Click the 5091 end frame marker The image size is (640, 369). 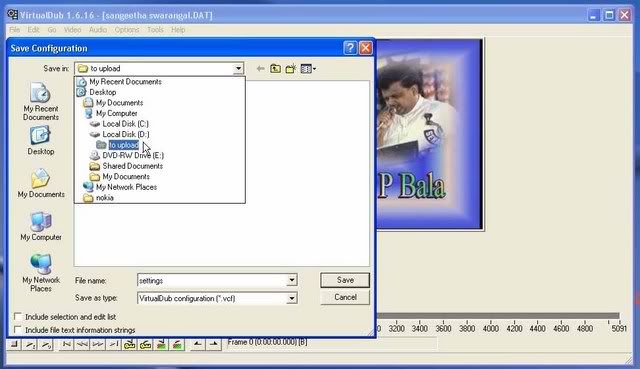(619, 328)
